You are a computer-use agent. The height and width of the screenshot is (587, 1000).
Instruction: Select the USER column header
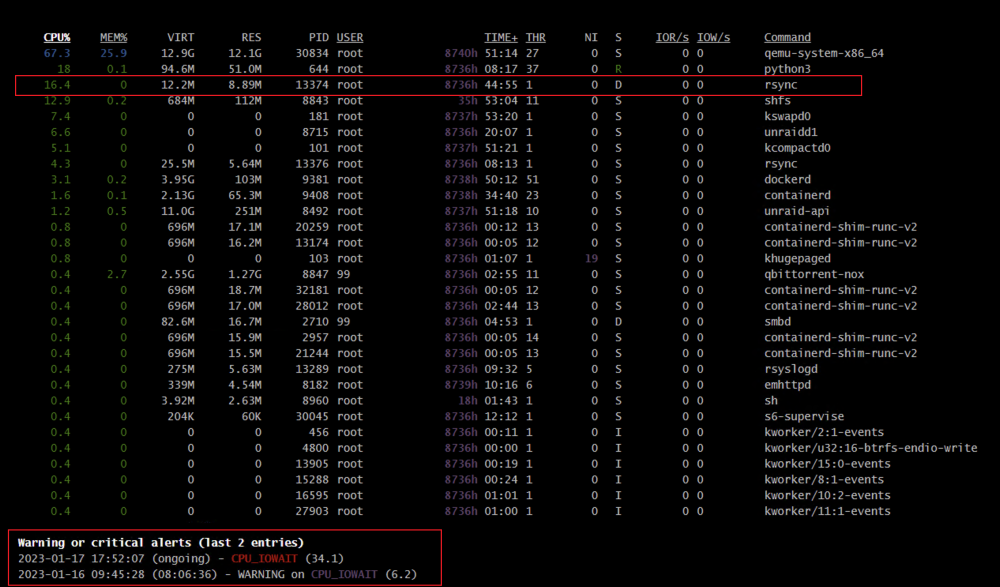point(349,38)
